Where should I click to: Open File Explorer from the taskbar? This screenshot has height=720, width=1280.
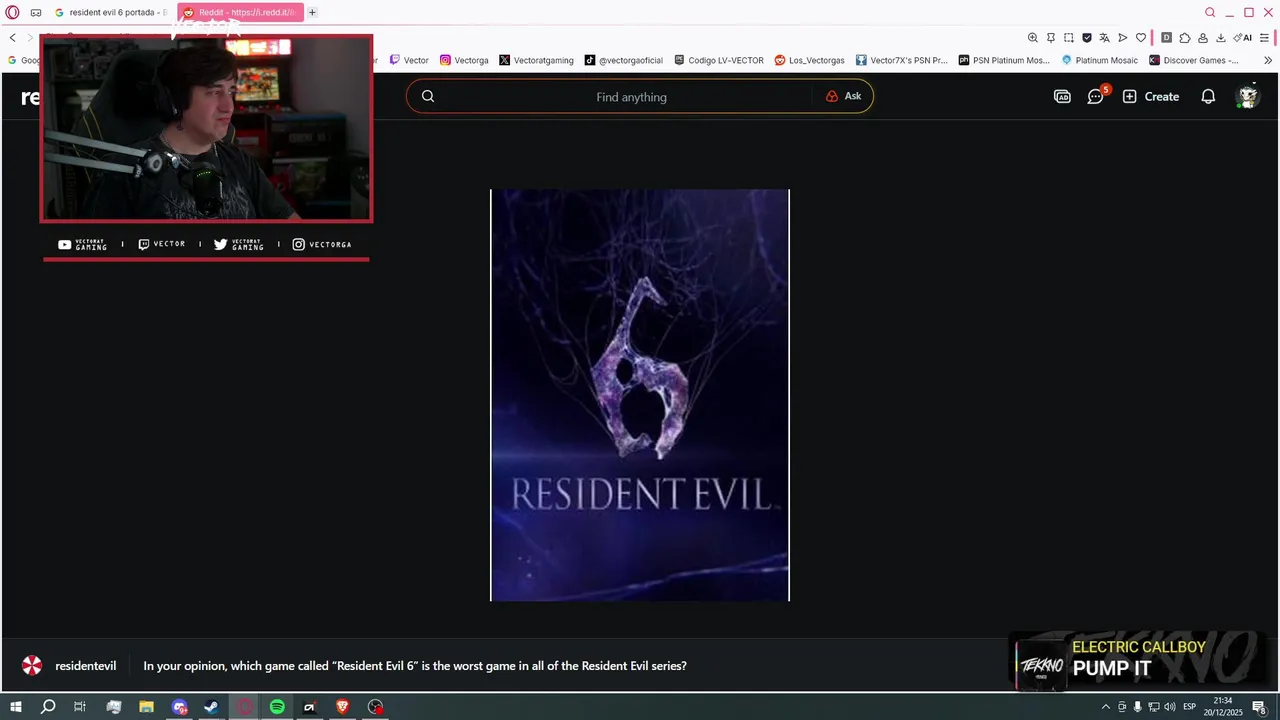pyautogui.click(x=146, y=707)
